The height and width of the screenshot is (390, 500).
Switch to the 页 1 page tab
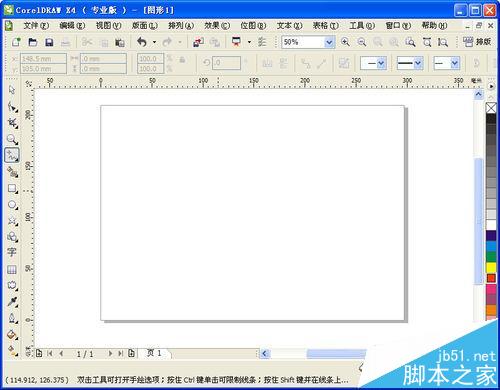[x=154, y=353]
